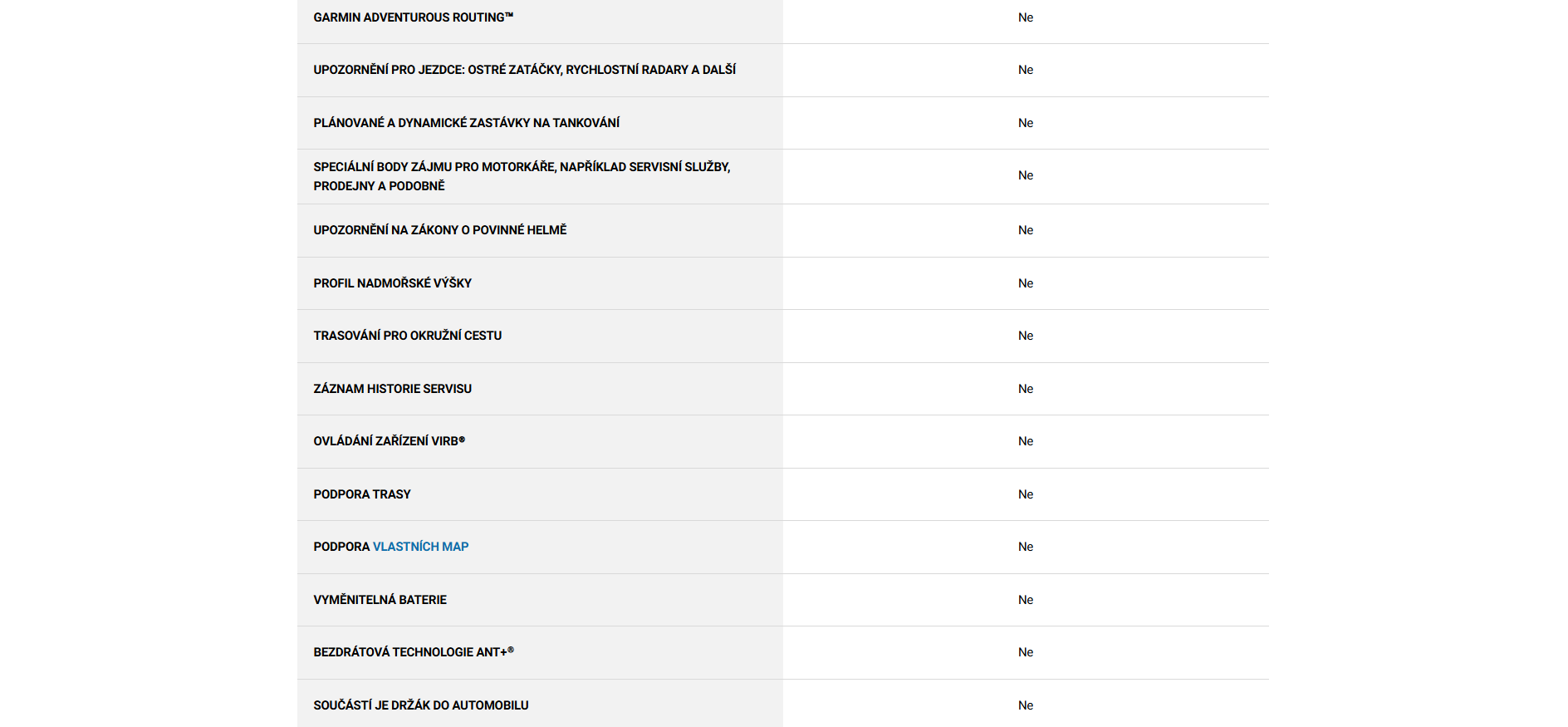Select the 'Podpora trasy' row label
This screenshot has height=727, width=1568.
click(x=361, y=494)
